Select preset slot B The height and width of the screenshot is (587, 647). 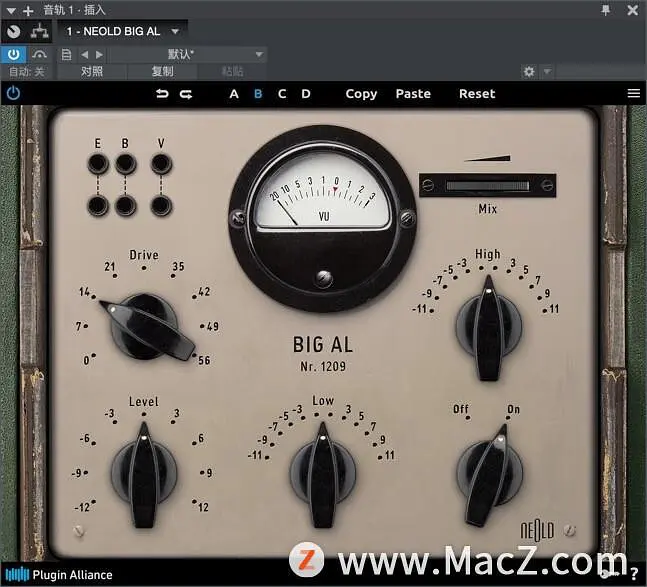coord(258,94)
